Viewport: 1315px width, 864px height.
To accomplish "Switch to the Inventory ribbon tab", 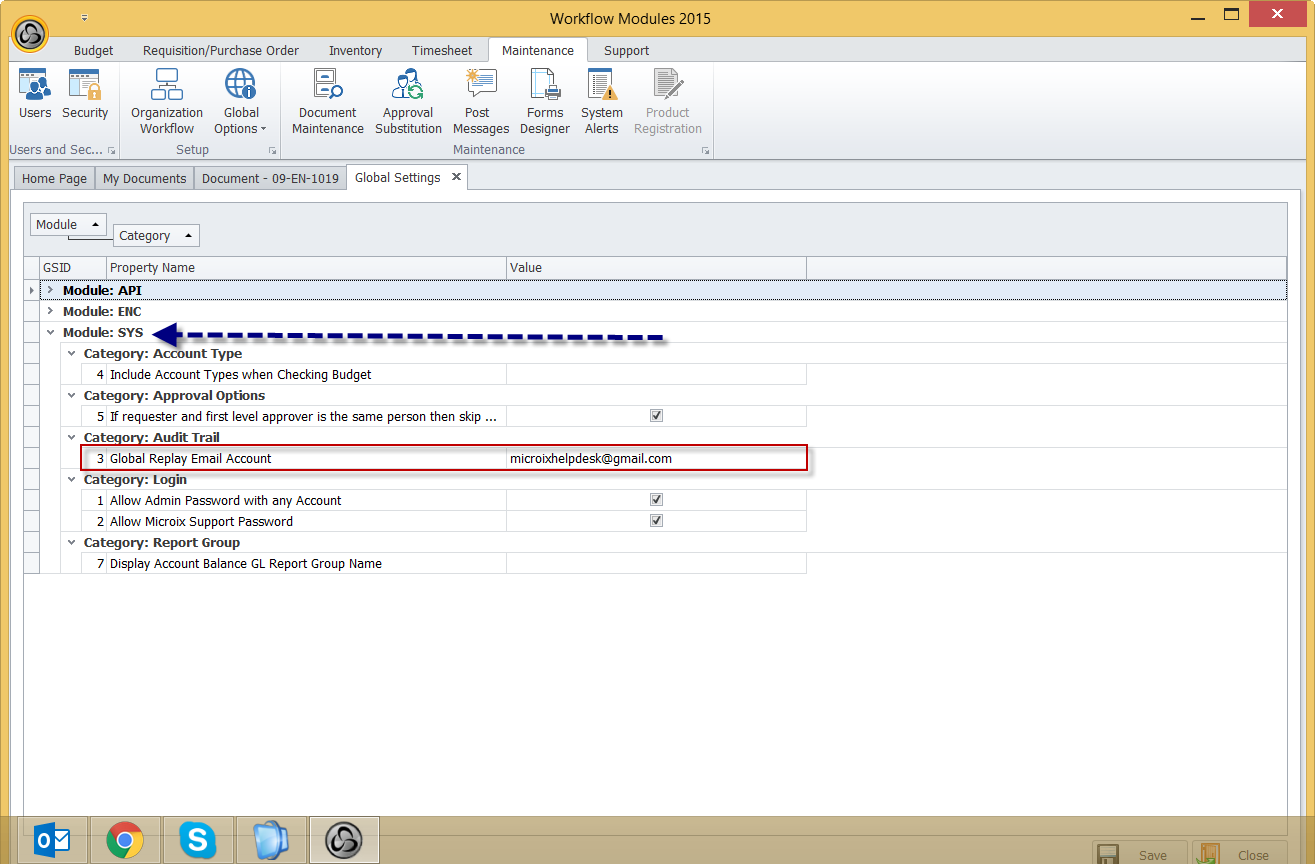I will [x=355, y=51].
